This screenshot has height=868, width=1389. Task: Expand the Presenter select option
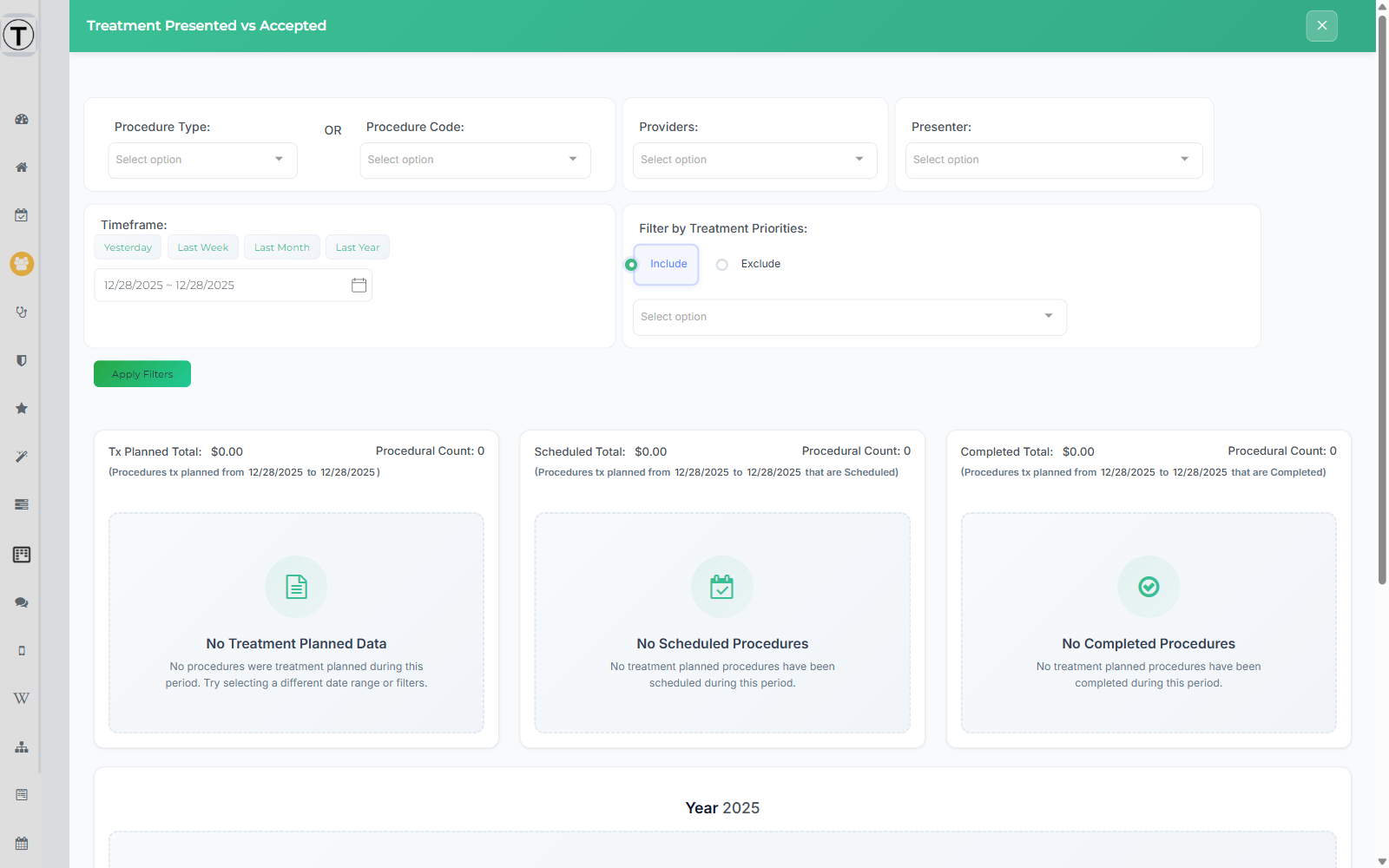coord(1054,160)
